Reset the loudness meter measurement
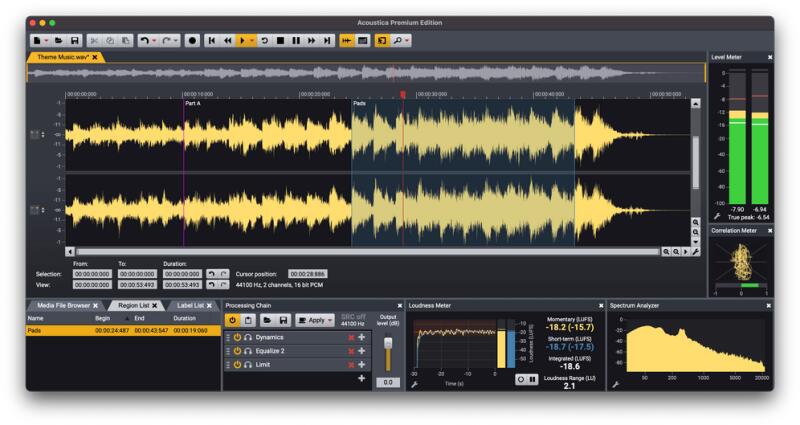800x425 pixels. coord(520,380)
